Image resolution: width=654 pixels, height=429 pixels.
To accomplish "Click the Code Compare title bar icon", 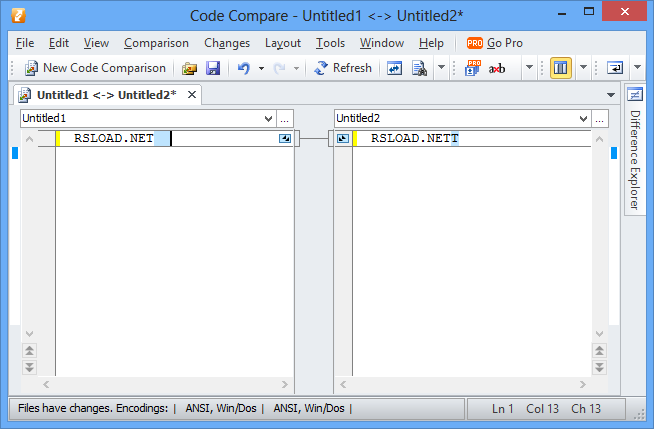I will [19, 15].
